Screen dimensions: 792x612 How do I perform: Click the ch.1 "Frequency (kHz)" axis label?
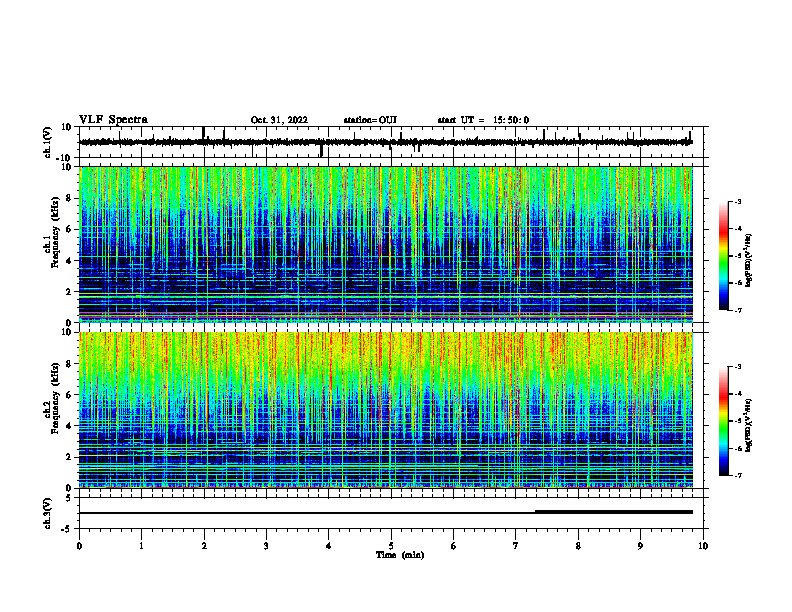(56, 233)
